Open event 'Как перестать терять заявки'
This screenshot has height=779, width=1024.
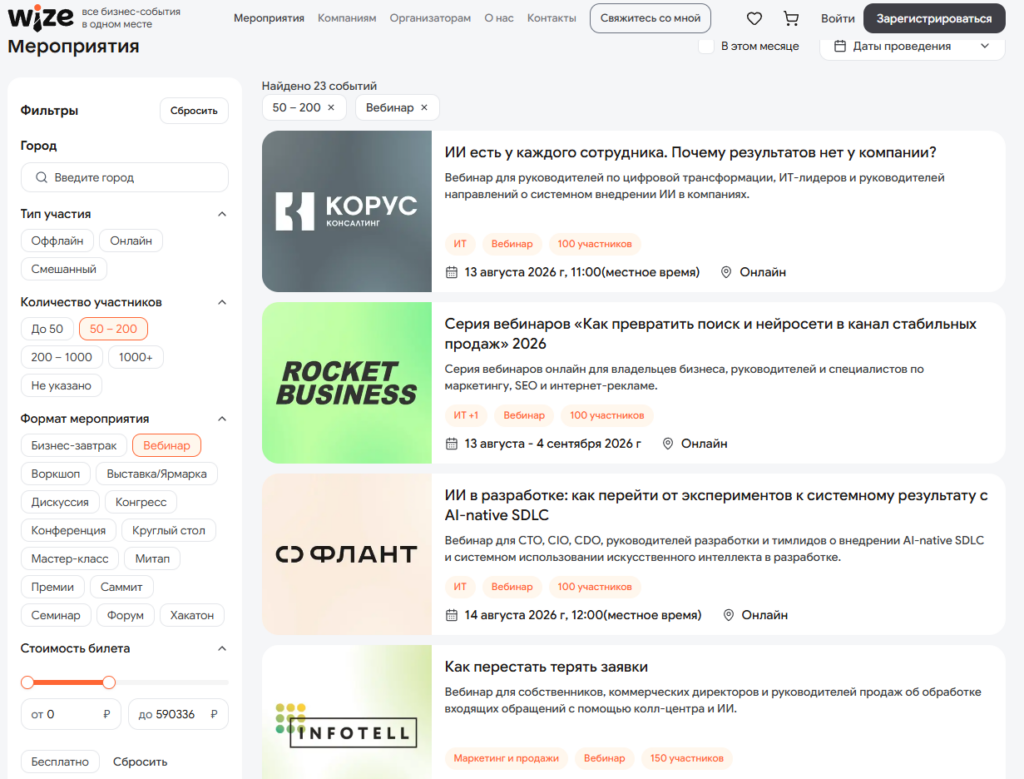[x=546, y=667]
